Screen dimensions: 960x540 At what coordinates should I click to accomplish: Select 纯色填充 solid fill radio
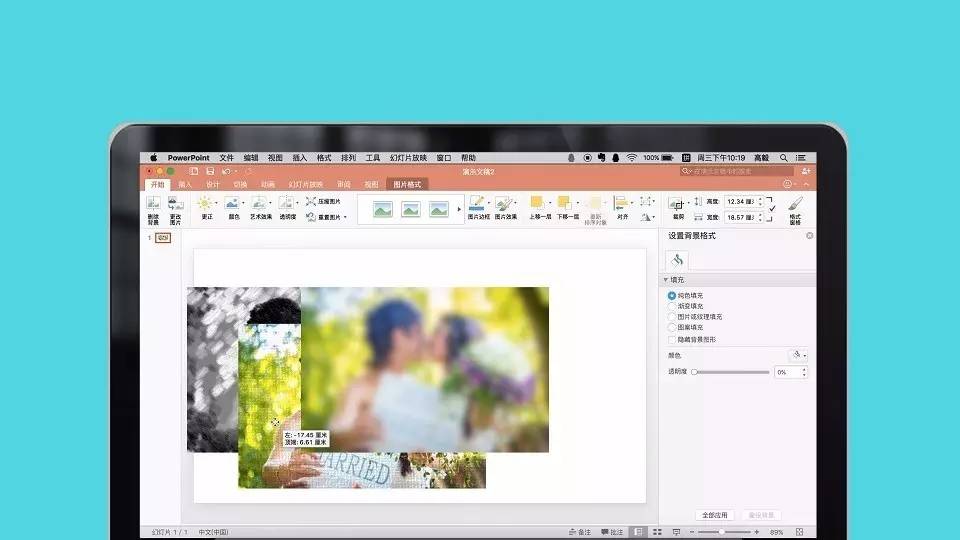(x=672, y=295)
